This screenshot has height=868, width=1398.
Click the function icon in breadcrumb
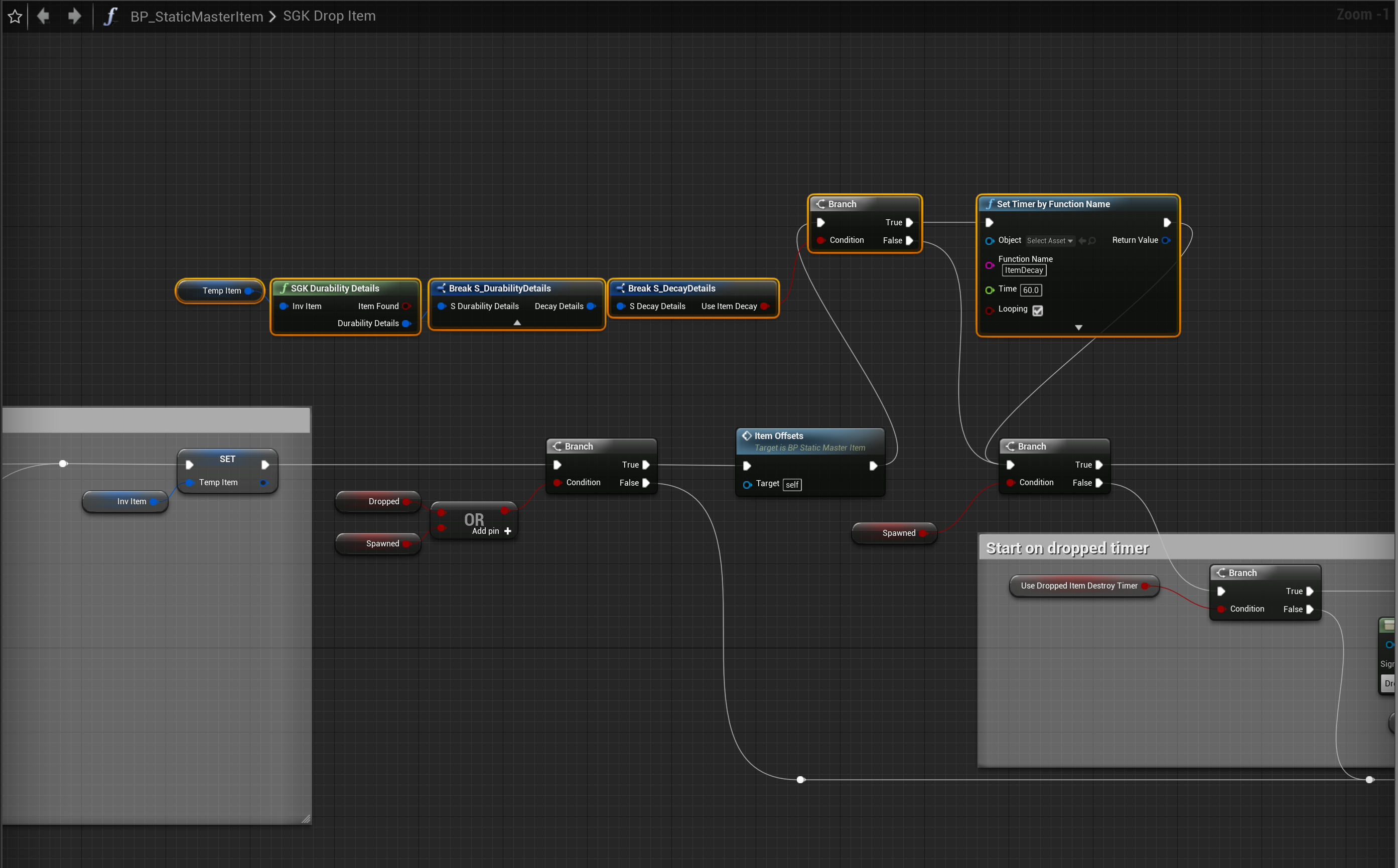110,16
